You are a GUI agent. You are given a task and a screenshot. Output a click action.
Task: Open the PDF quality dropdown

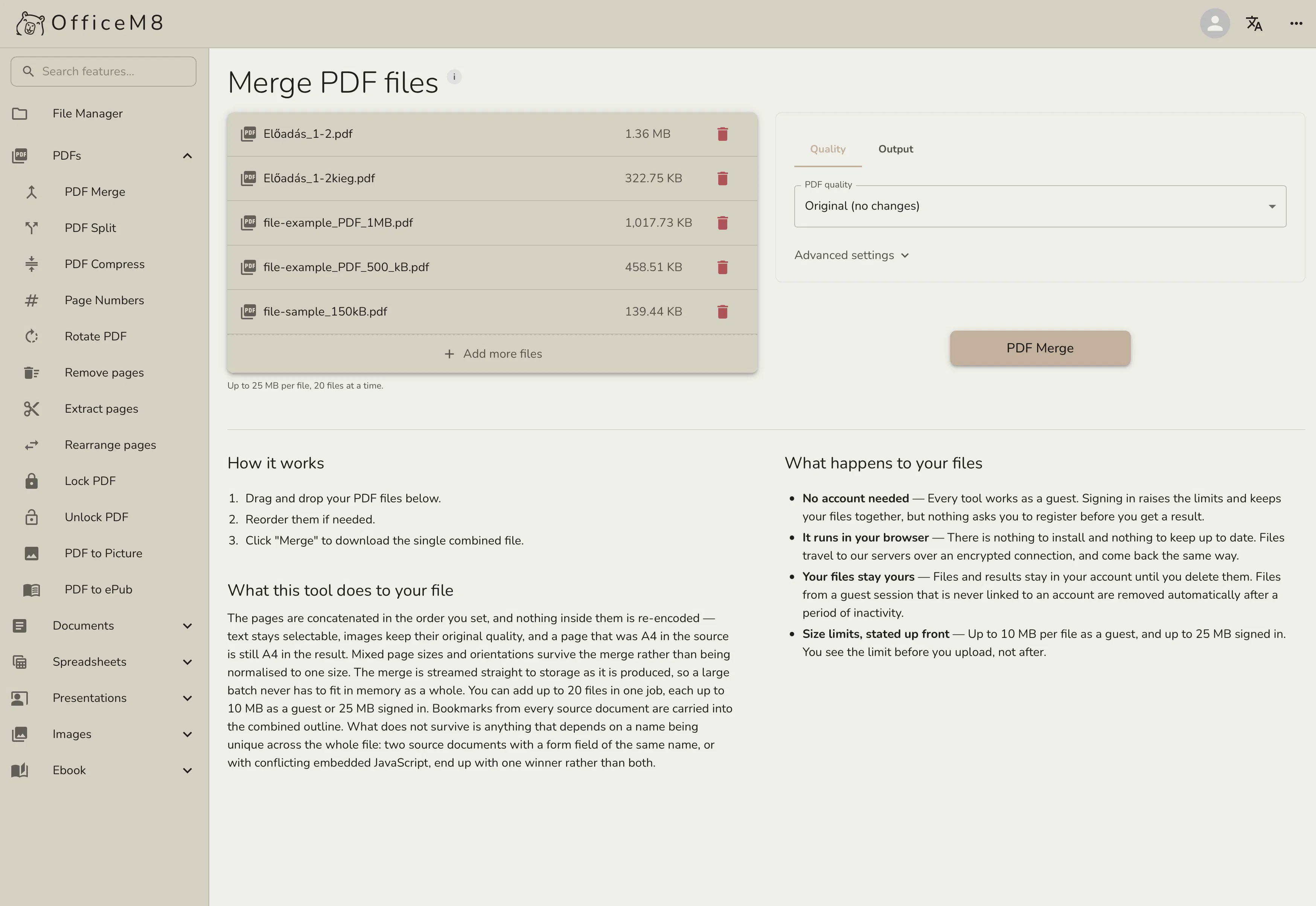tap(1040, 206)
